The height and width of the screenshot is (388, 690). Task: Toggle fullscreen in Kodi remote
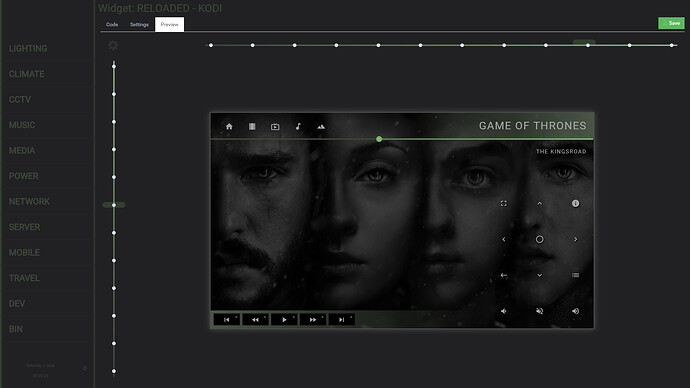point(503,204)
